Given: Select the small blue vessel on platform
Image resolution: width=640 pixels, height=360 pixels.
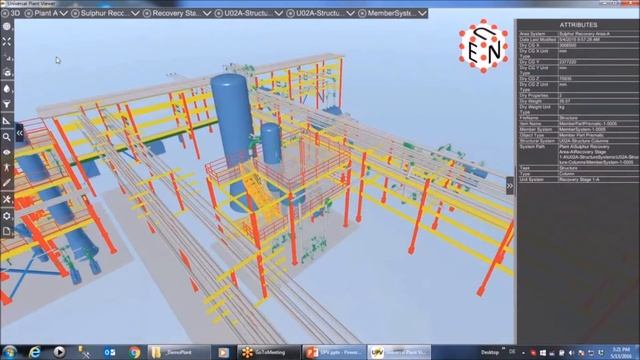Looking at the screenshot, I should point(271,143).
